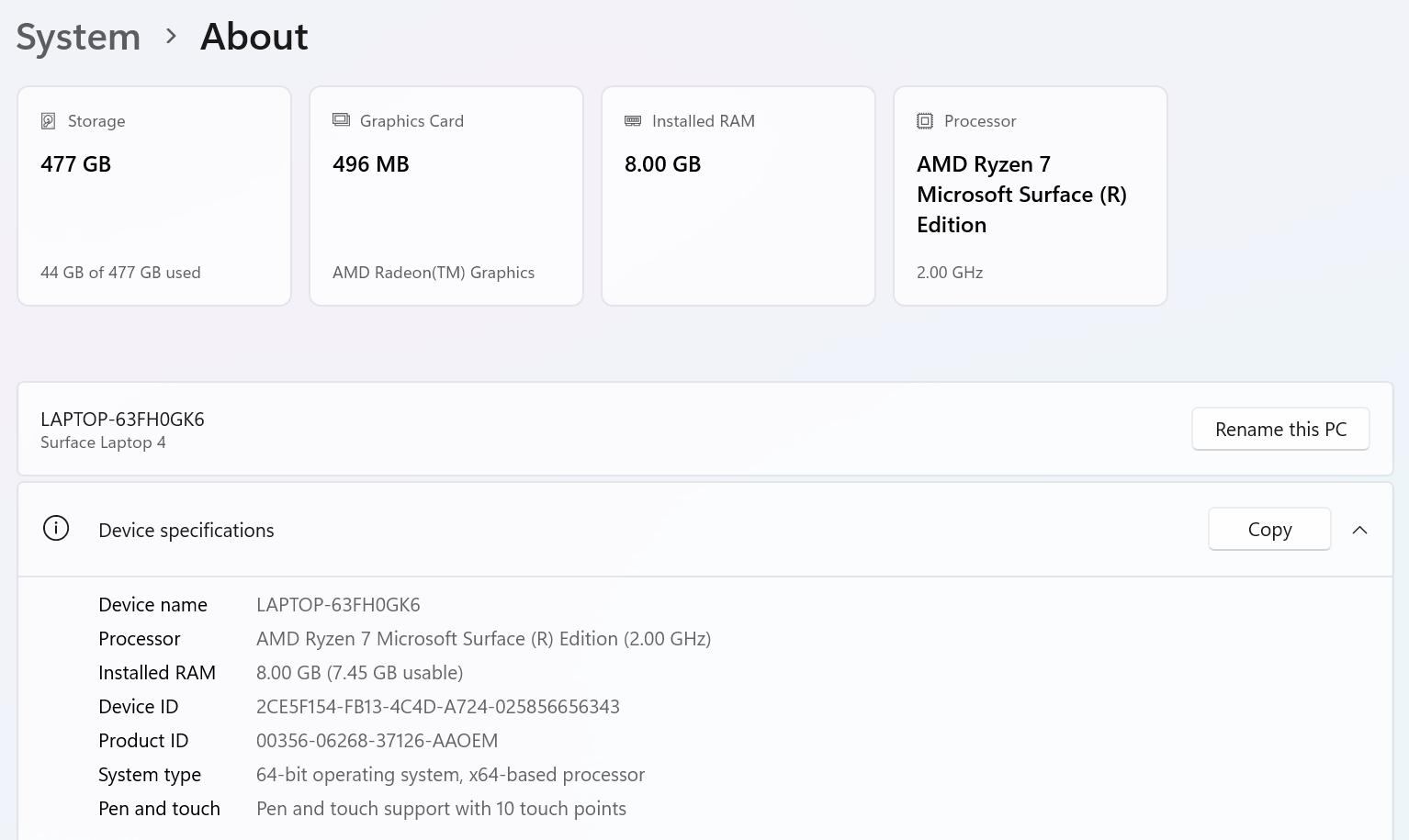Rename this PC
The width and height of the screenshot is (1409, 840).
click(x=1280, y=430)
